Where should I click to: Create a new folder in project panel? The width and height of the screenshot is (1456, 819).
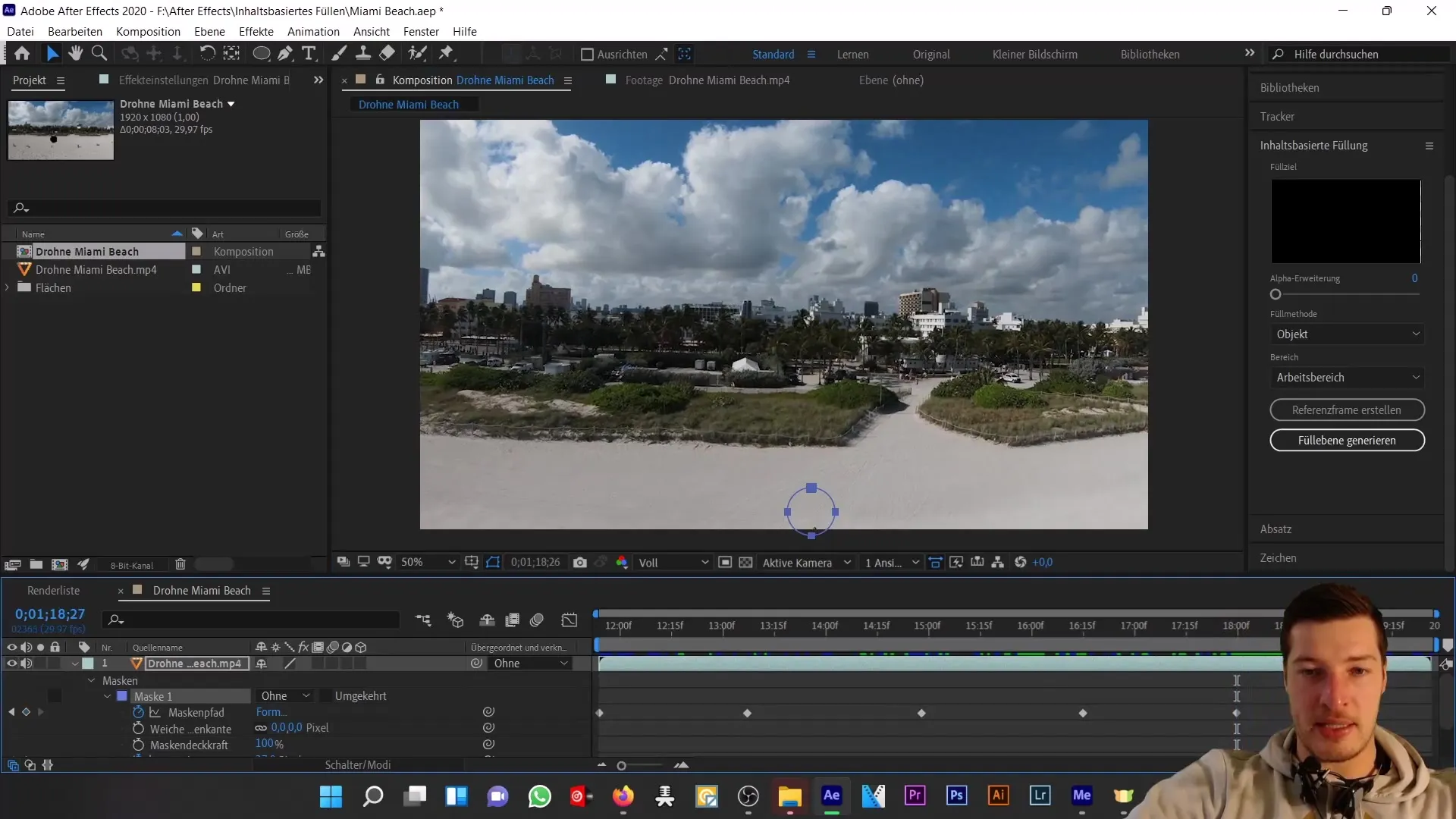36,564
